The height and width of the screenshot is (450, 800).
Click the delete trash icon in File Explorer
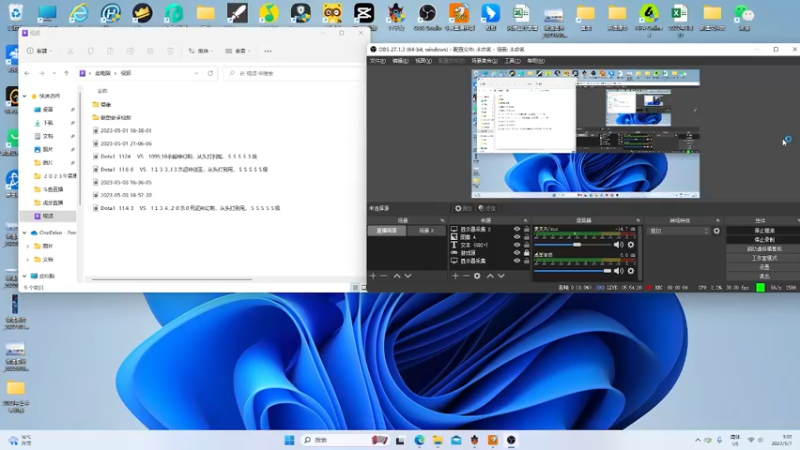(x=170, y=51)
